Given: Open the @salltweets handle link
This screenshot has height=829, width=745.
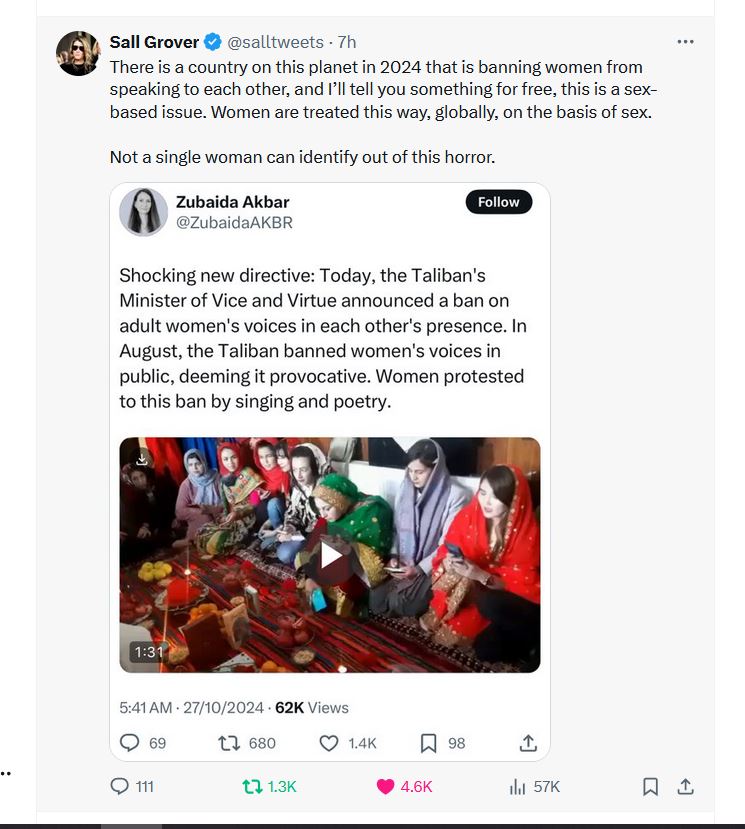Looking at the screenshot, I should point(276,42).
